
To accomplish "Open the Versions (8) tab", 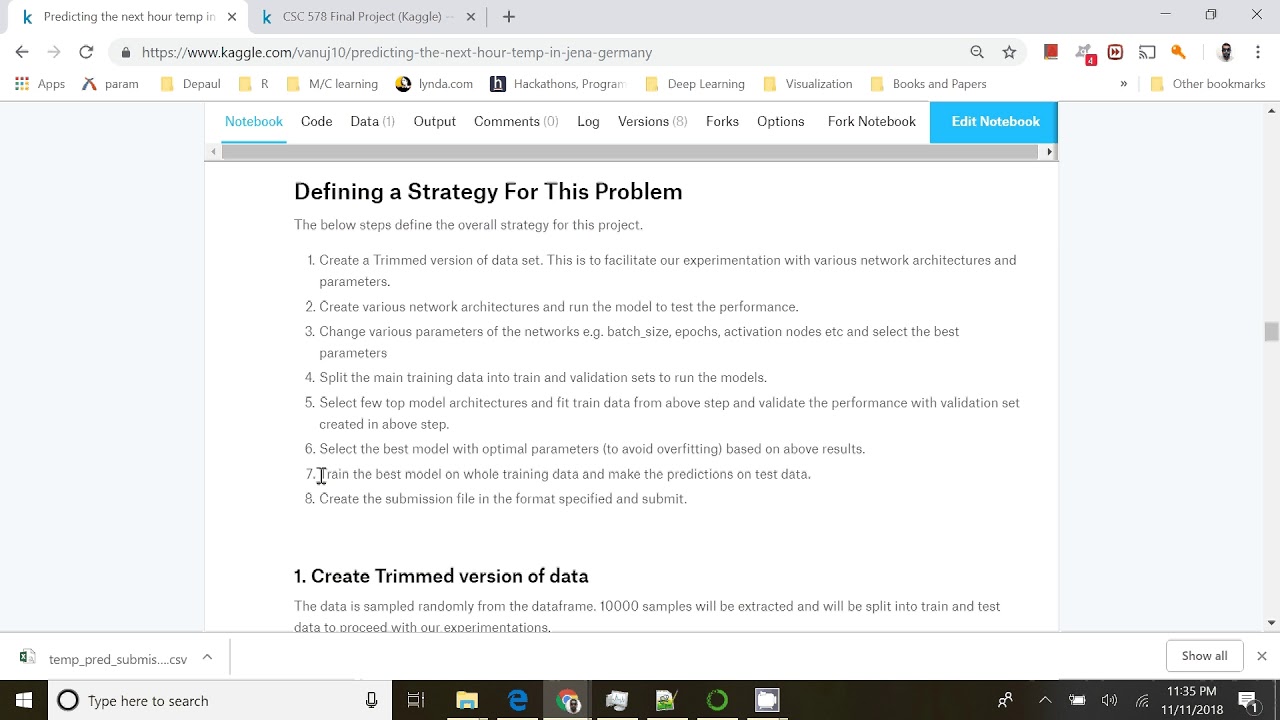I will coord(652,121).
